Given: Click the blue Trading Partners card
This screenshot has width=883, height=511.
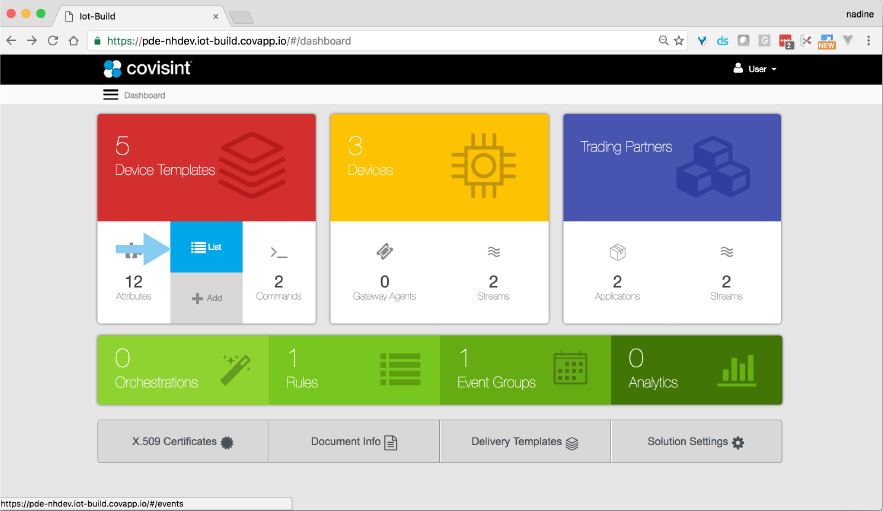Looking at the screenshot, I should tap(672, 167).
